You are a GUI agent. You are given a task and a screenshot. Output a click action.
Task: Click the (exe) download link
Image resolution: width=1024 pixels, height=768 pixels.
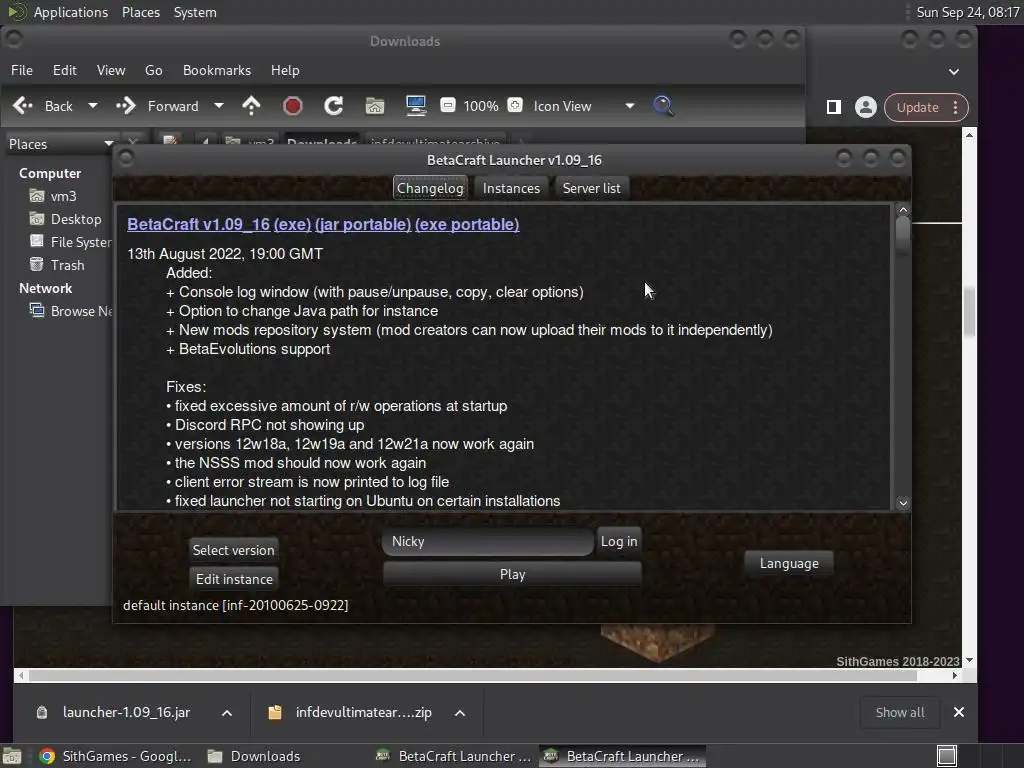(x=293, y=224)
